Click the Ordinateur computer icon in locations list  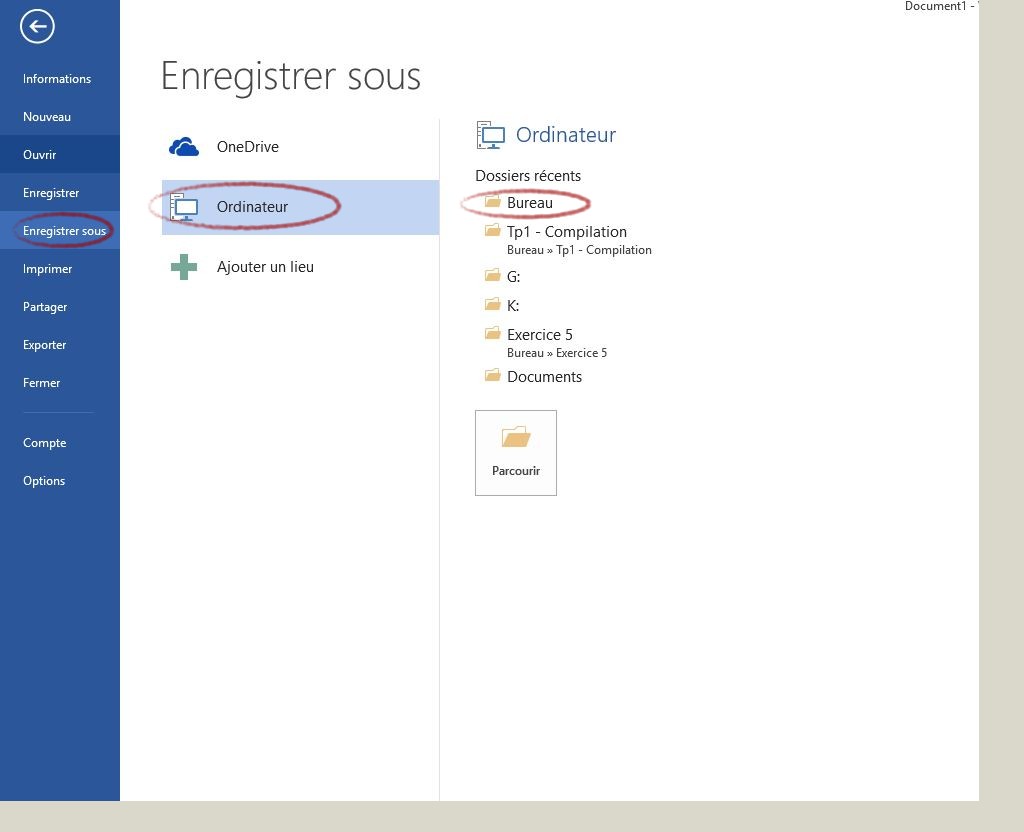[x=184, y=207]
